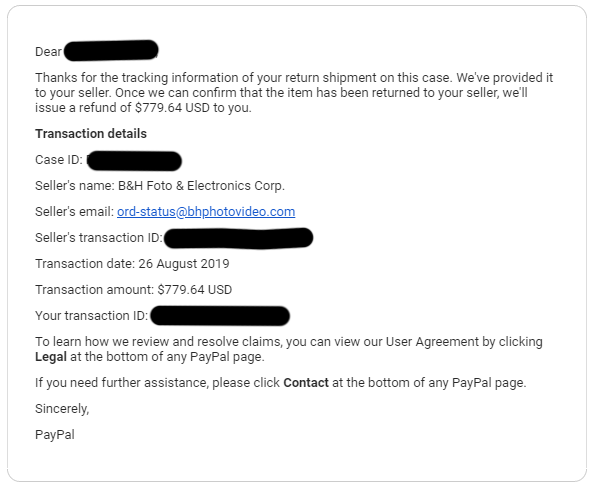Click the Sincerely, closing line
The height and width of the screenshot is (486, 596).
[x=62, y=409]
